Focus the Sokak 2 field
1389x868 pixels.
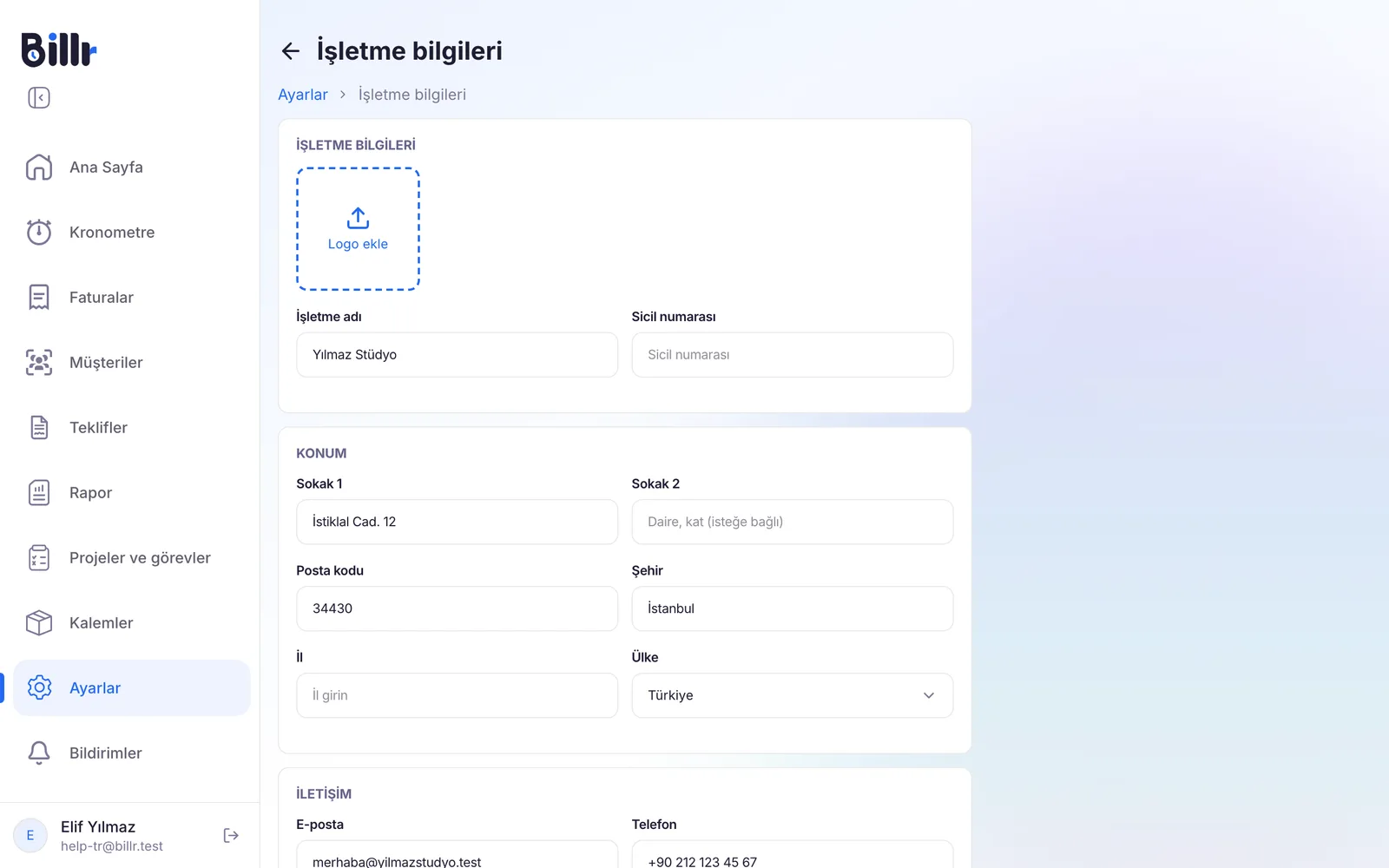[x=793, y=522]
